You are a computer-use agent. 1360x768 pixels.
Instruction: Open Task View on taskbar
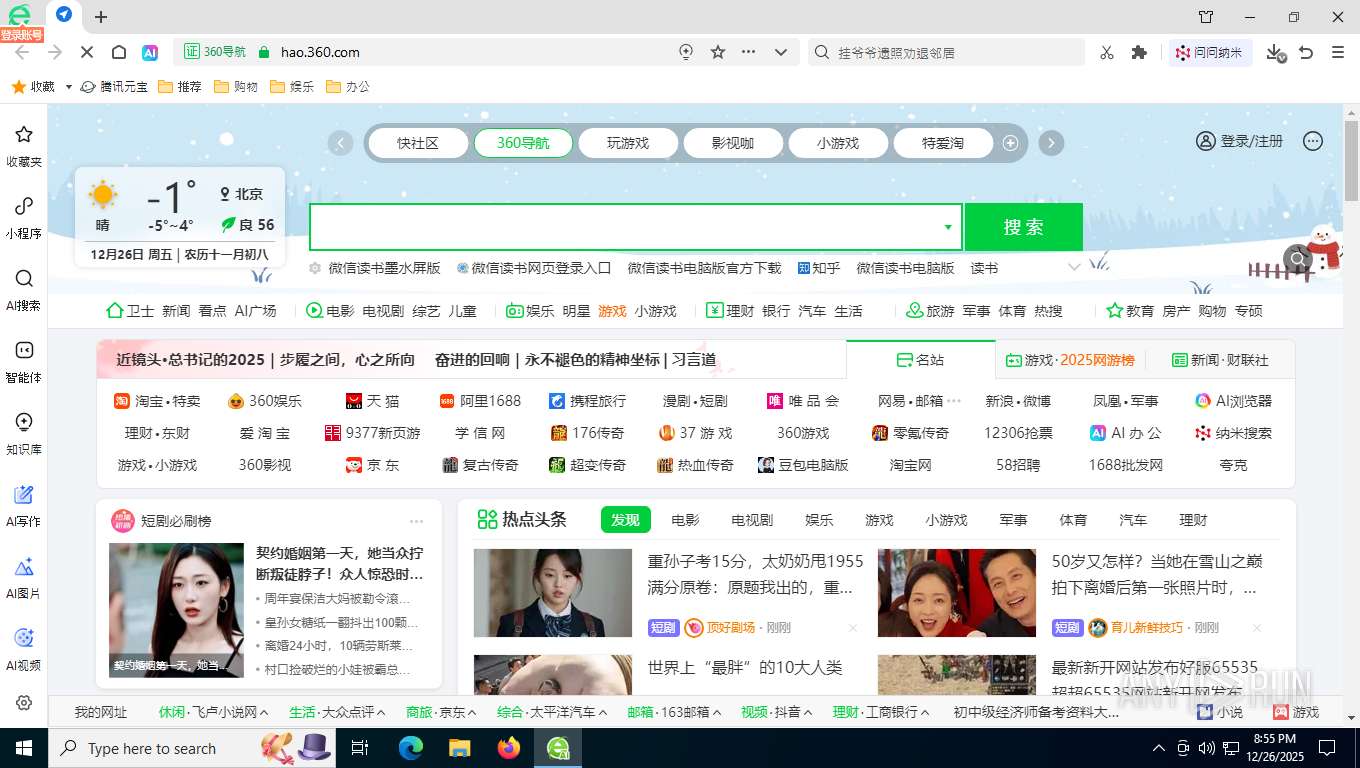coord(360,747)
